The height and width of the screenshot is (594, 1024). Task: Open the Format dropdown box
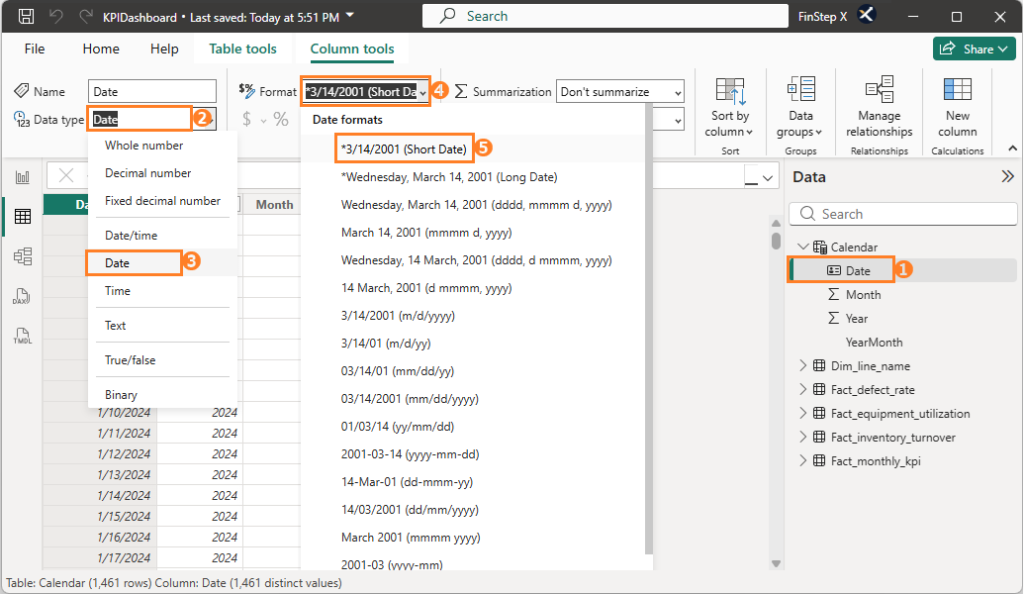(x=366, y=91)
